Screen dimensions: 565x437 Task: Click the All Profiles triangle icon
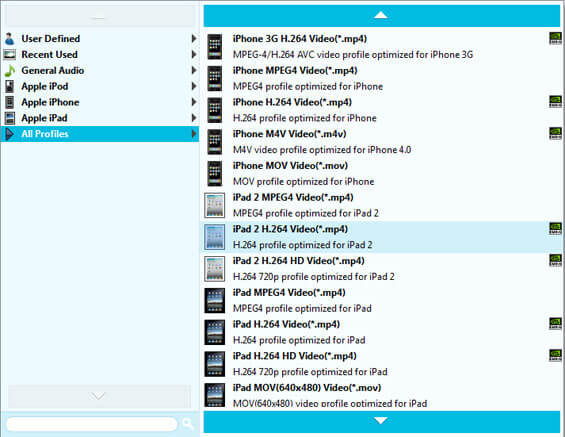(9, 134)
